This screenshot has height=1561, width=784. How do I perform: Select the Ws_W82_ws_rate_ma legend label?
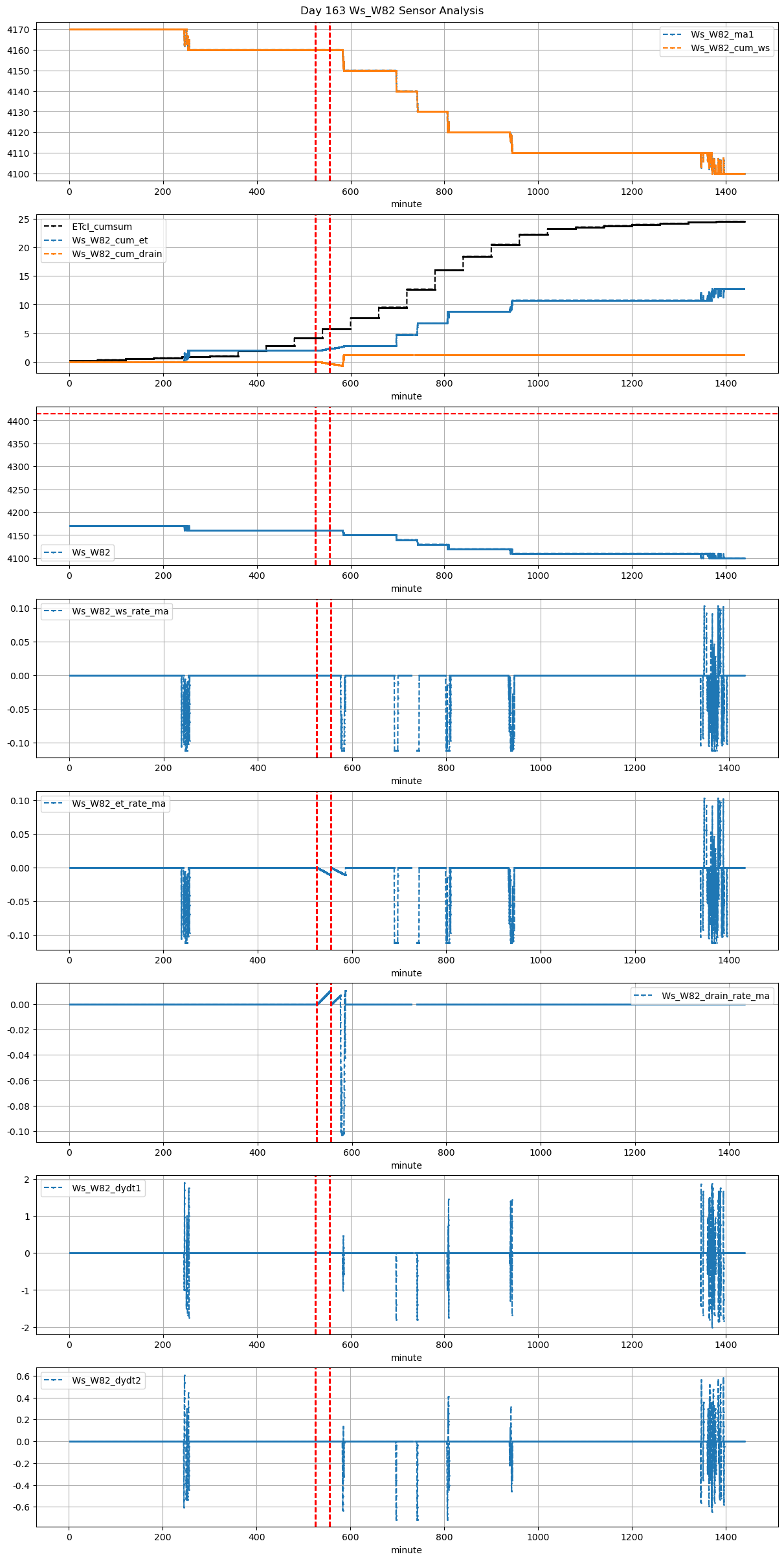coord(120,611)
